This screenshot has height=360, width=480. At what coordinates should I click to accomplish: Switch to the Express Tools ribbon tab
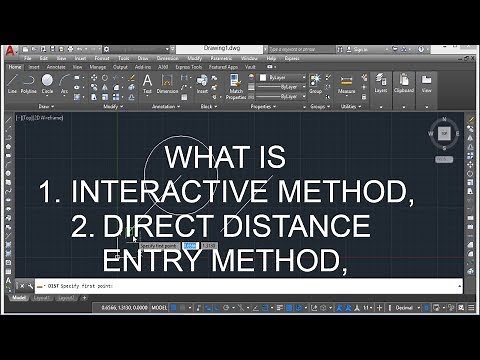click(x=189, y=67)
